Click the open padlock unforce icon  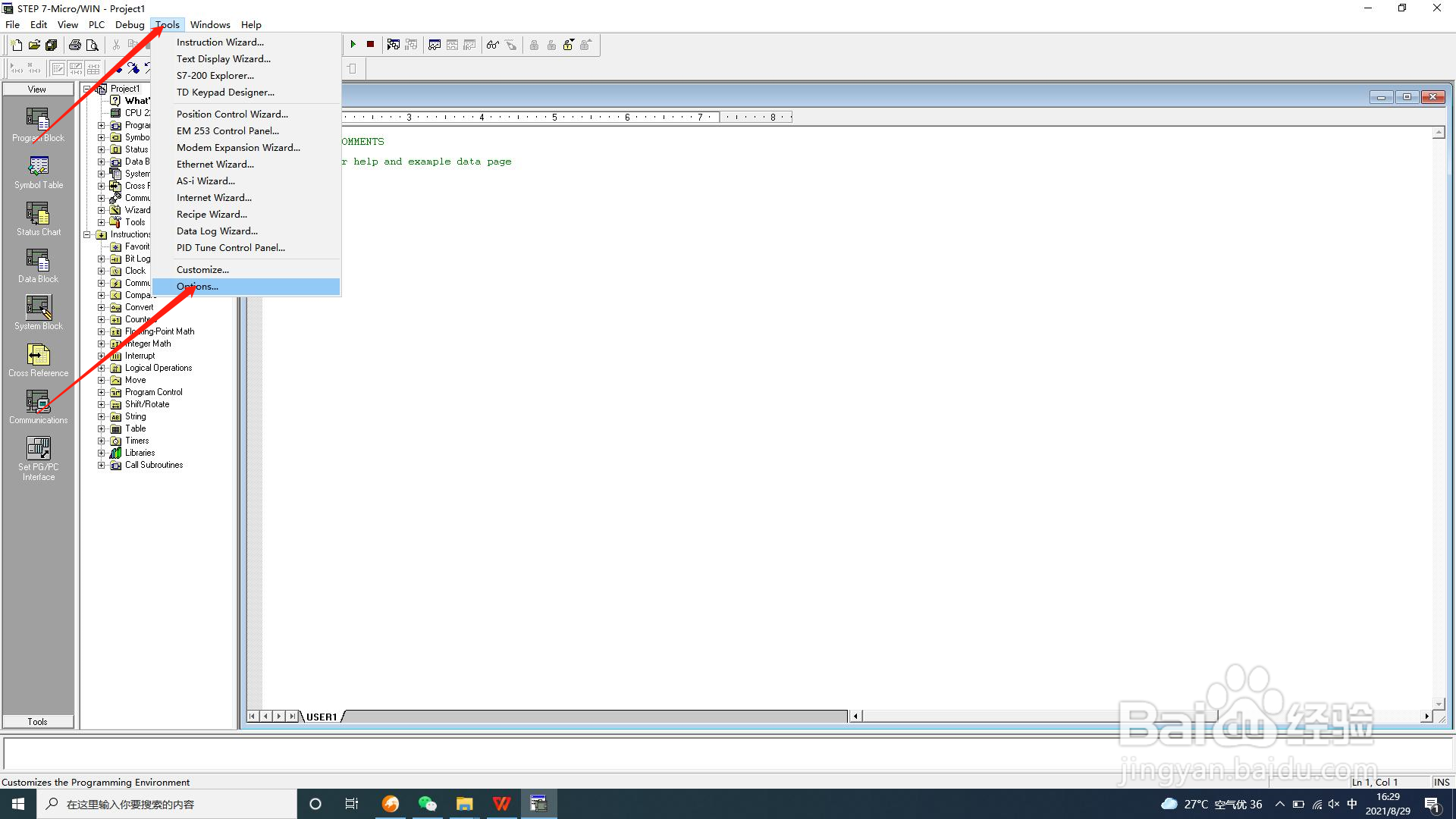(x=568, y=45)
